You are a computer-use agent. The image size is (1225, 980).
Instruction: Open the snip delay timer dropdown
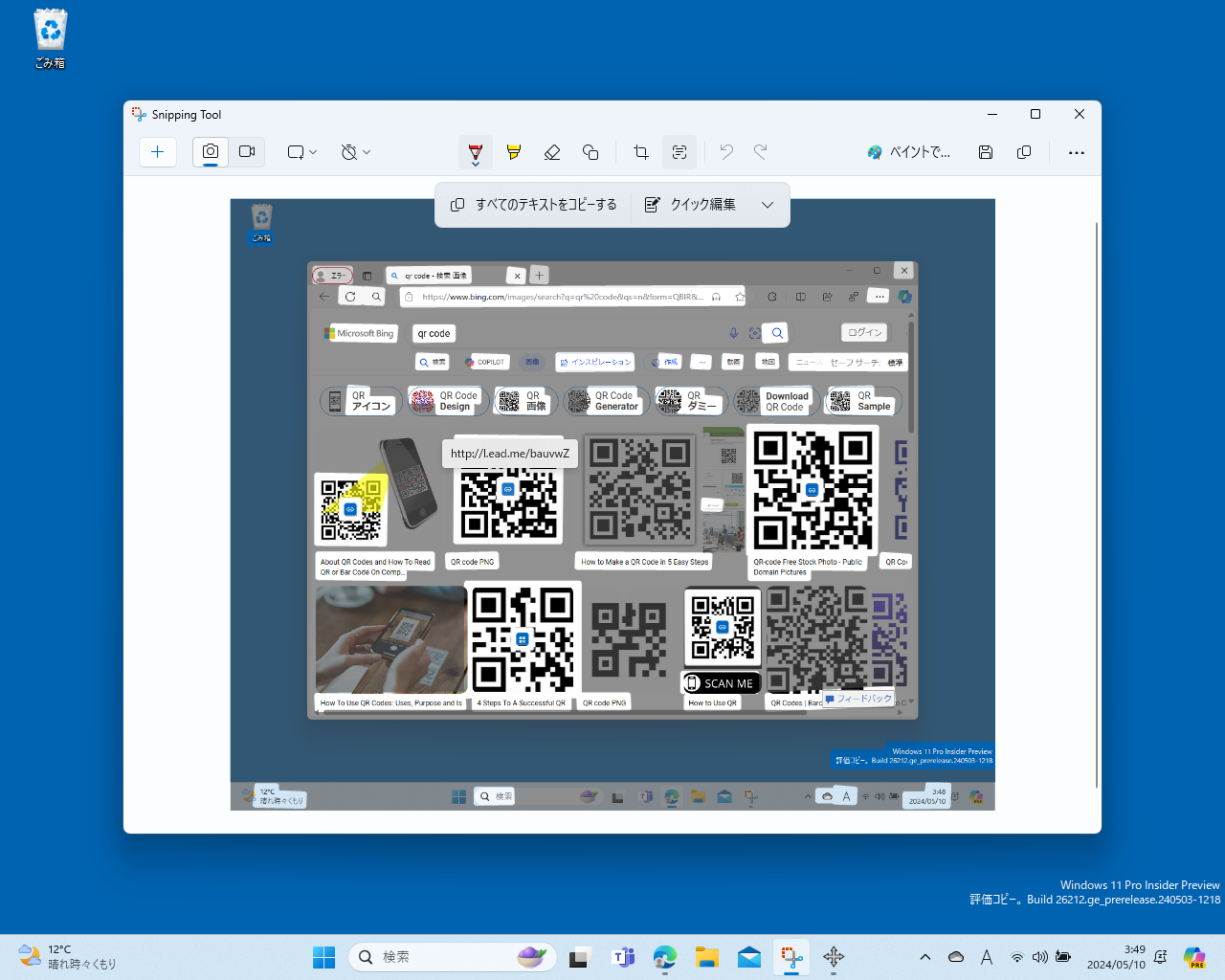356,152
